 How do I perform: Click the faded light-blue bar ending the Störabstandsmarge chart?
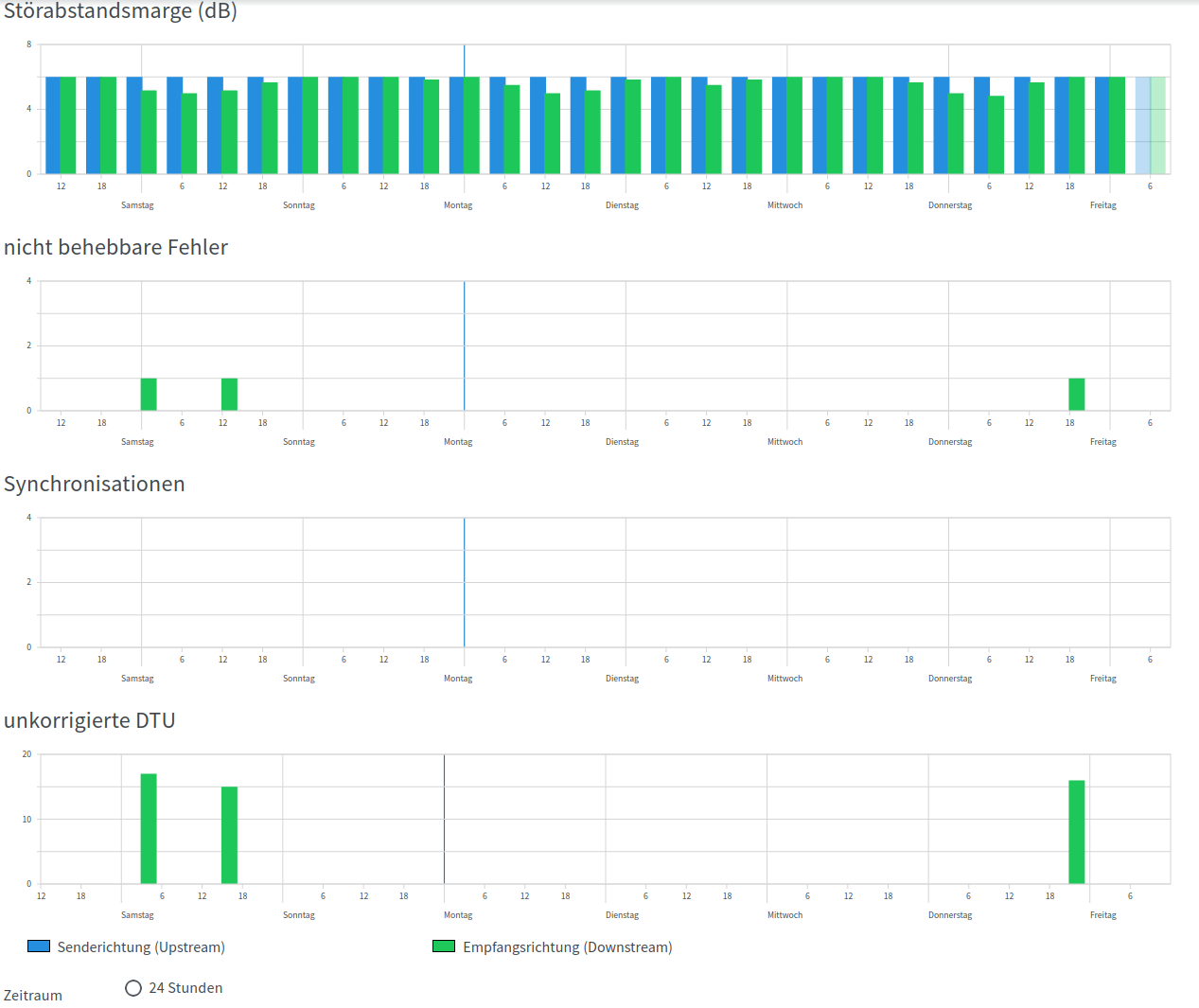pos(1143,126)
